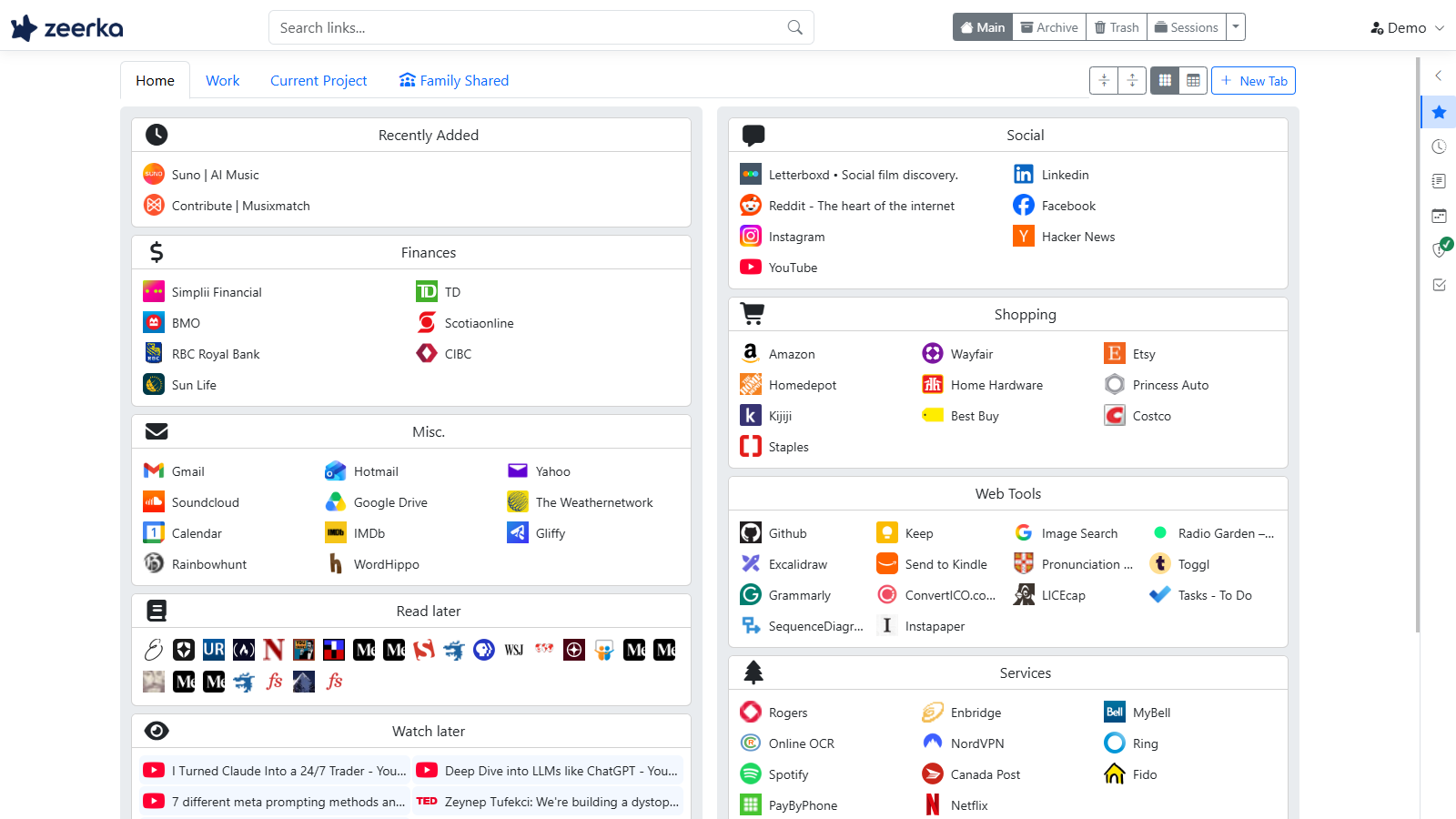The image size is (1456, 819).
Task: Show the Archive view
Action: pos(1049,27)
